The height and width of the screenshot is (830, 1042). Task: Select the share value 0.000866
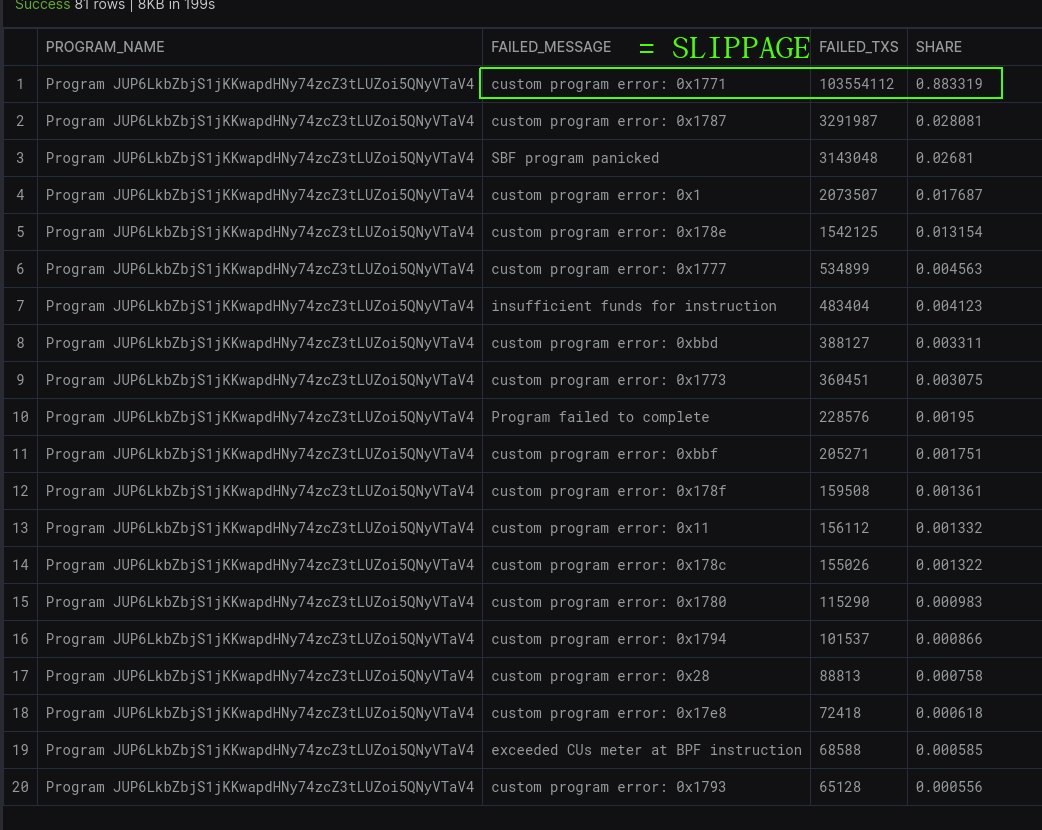tap(949, 639)
